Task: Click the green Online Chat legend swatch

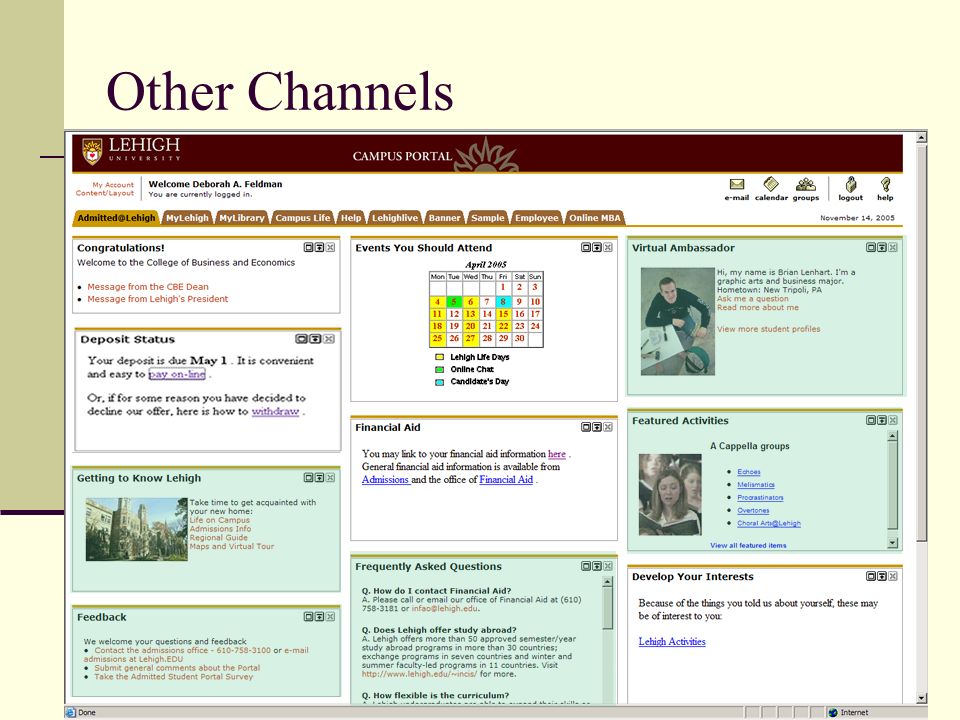Action: click(439, 369)
